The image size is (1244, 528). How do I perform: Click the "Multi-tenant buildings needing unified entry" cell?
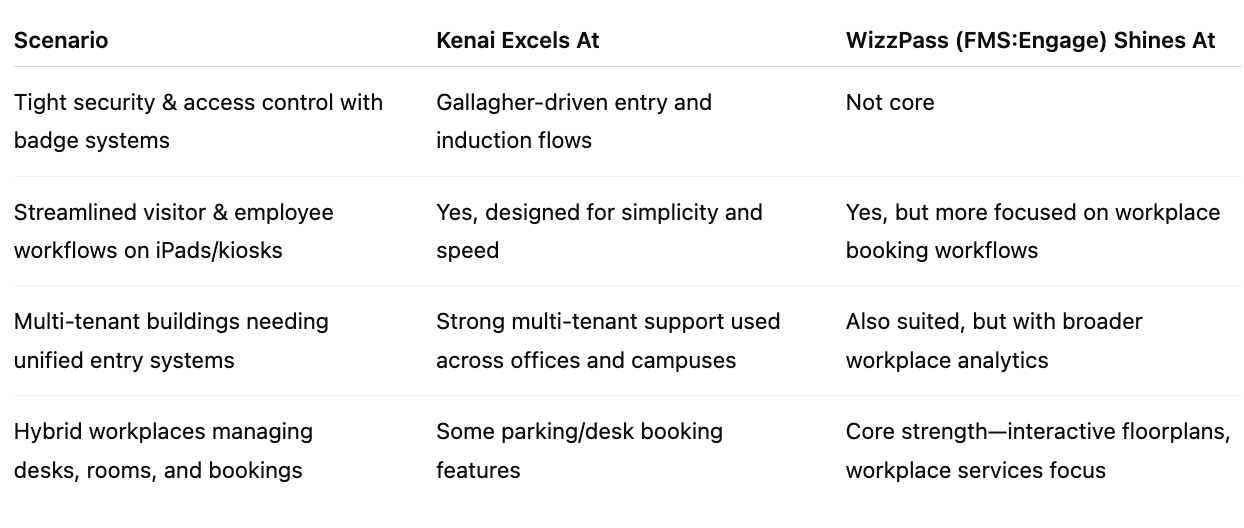coord(171,340)
